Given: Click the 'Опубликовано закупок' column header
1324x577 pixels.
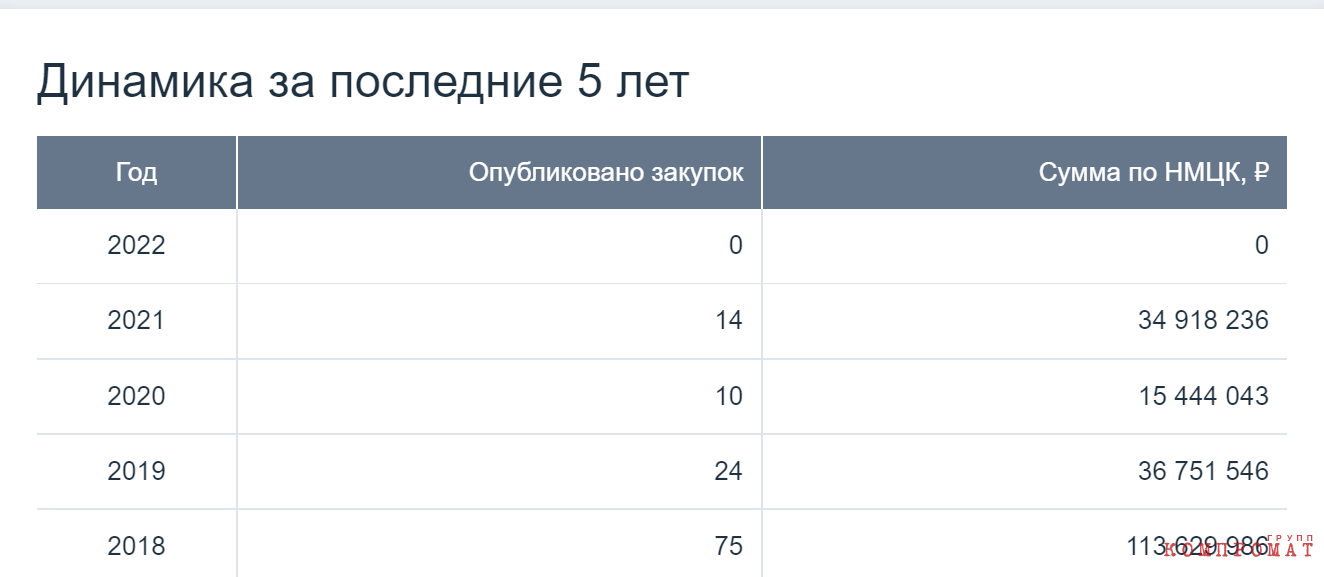Looking at the screenshot, I should pos(499,172).
